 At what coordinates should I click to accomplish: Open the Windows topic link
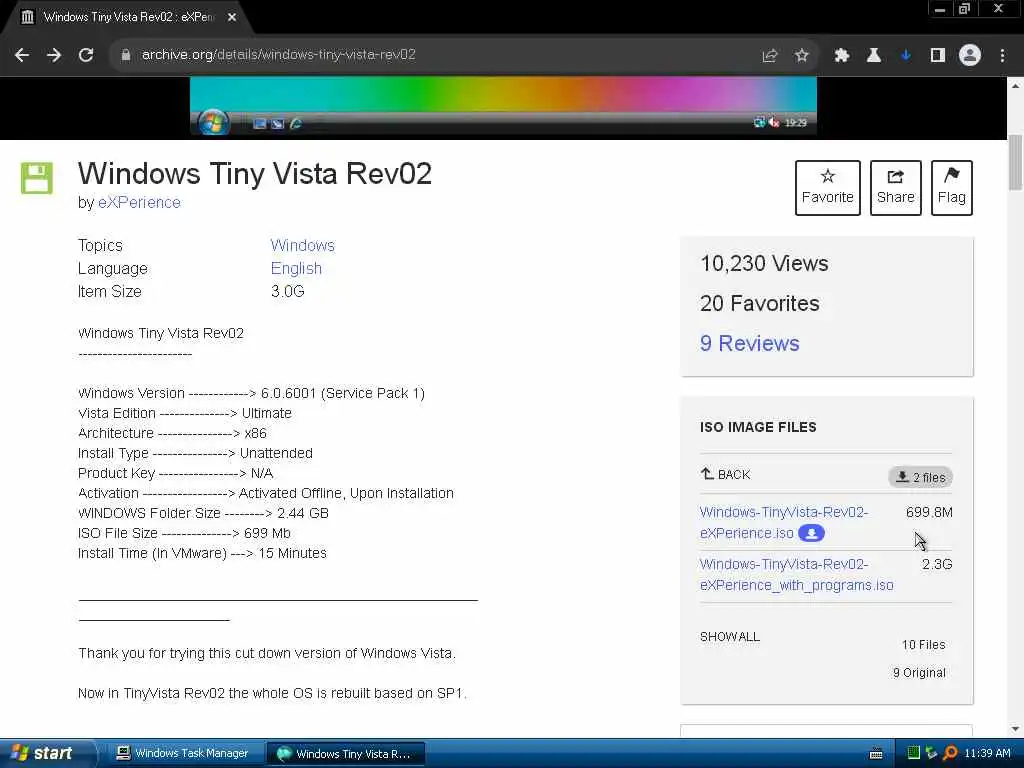pyautogui.click(x=302, y=246)
